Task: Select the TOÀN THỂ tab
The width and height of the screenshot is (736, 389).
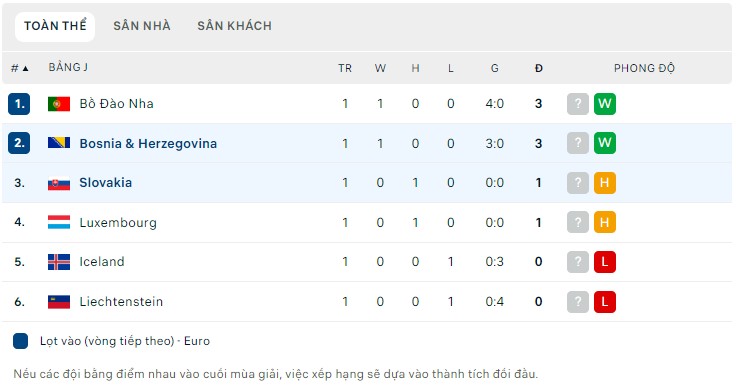Action: (x=55, y=26)
